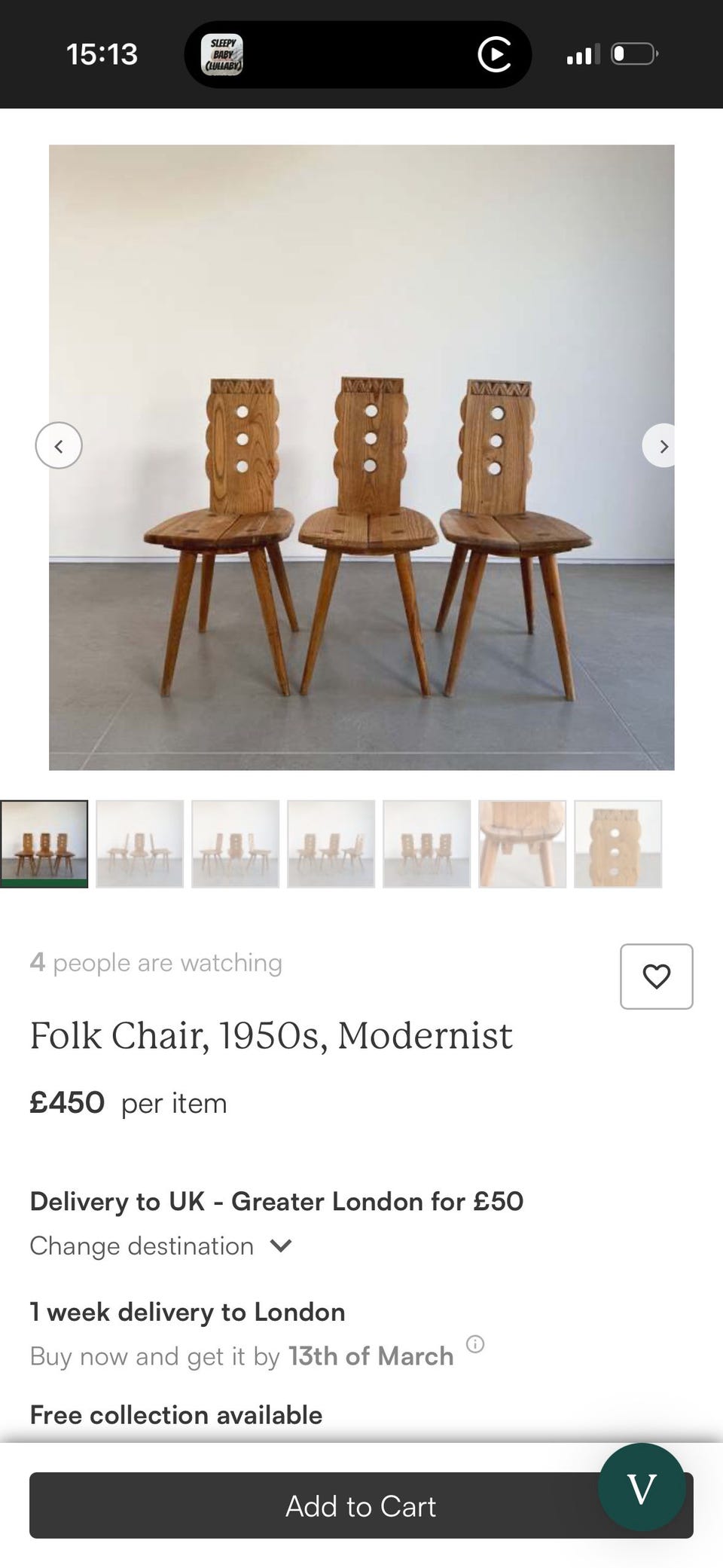
Task: Tap the battery status icon
Action: tap(634, 54)
